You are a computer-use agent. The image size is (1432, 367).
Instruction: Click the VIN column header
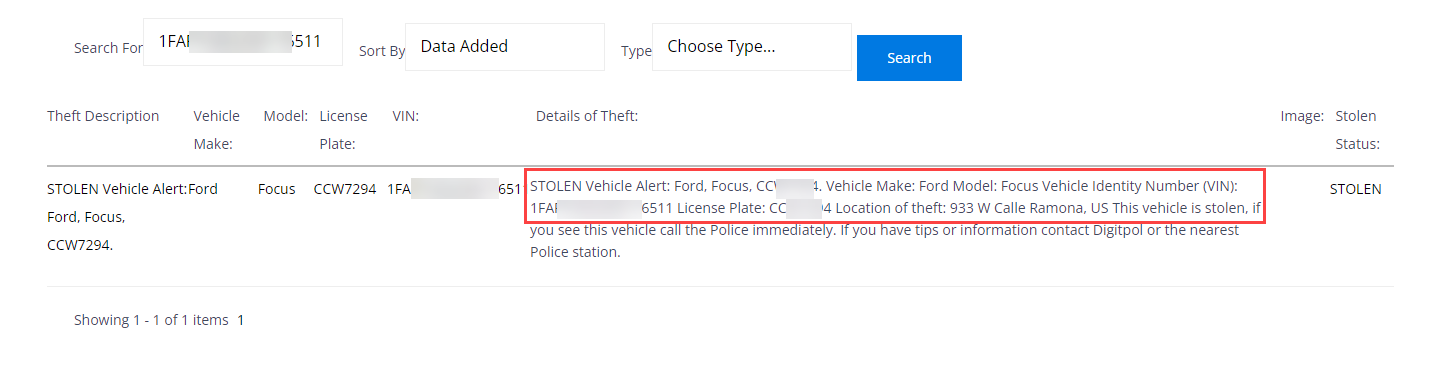[x=405, y=116]
